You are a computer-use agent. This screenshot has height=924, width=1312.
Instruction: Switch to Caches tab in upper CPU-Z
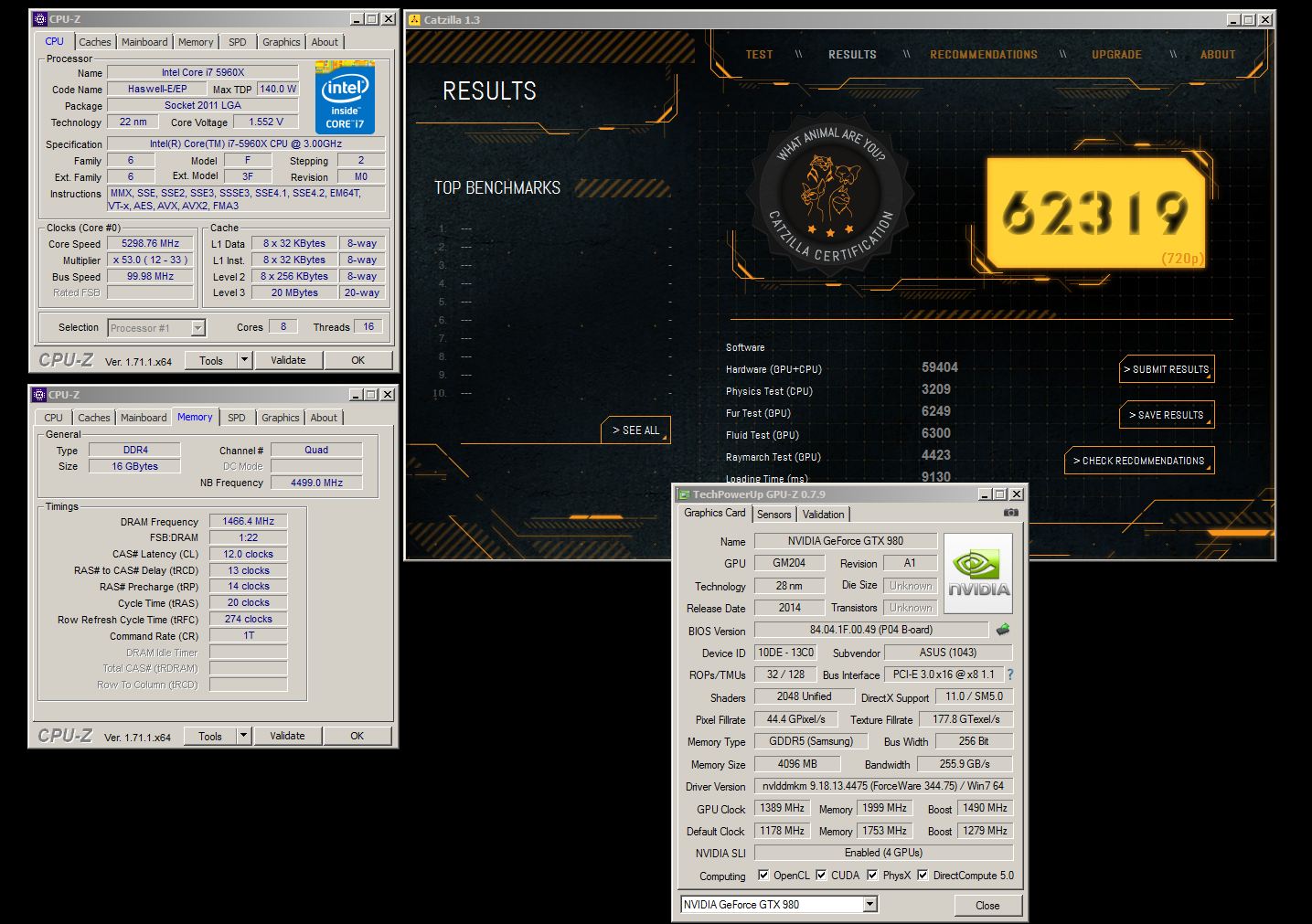(94, 42)
